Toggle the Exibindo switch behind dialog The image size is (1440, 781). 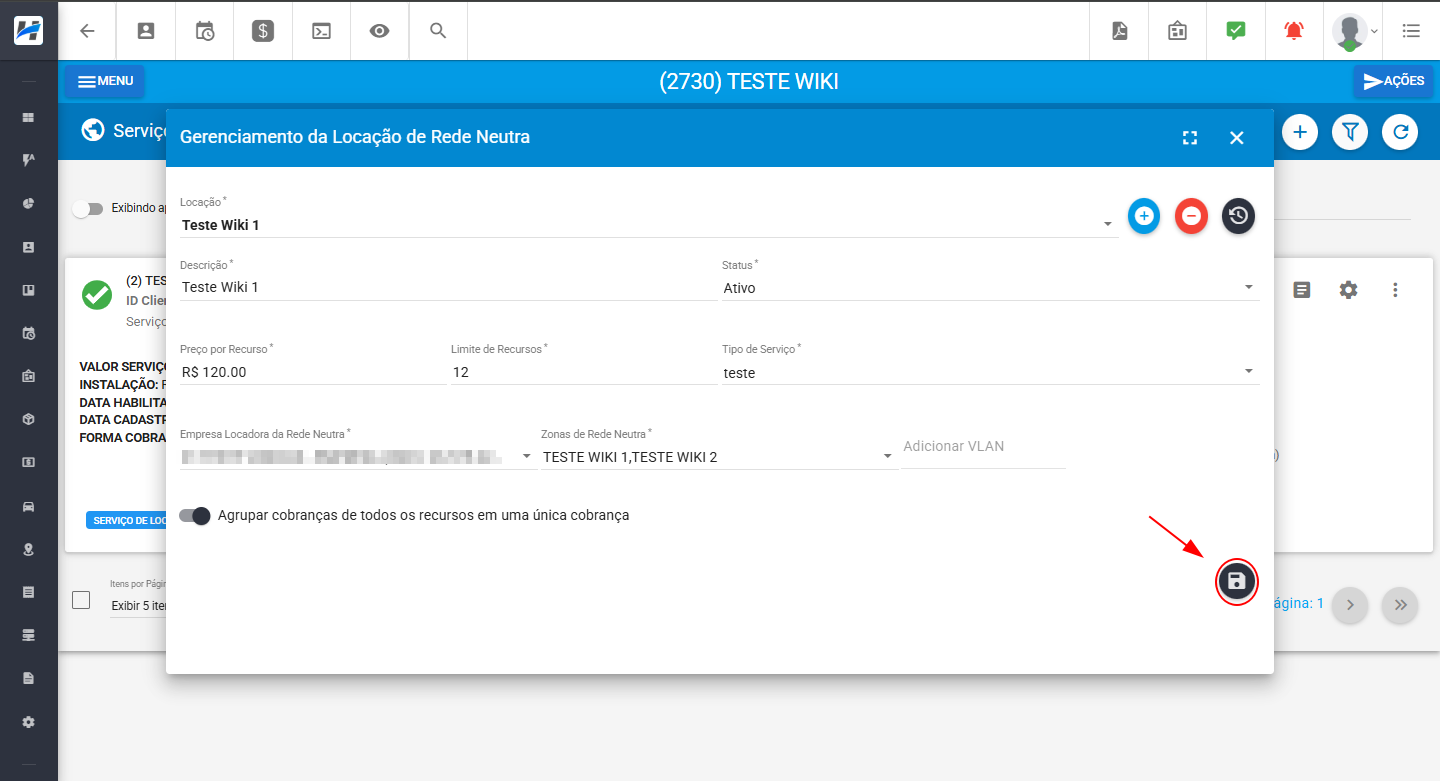[88, 209]
